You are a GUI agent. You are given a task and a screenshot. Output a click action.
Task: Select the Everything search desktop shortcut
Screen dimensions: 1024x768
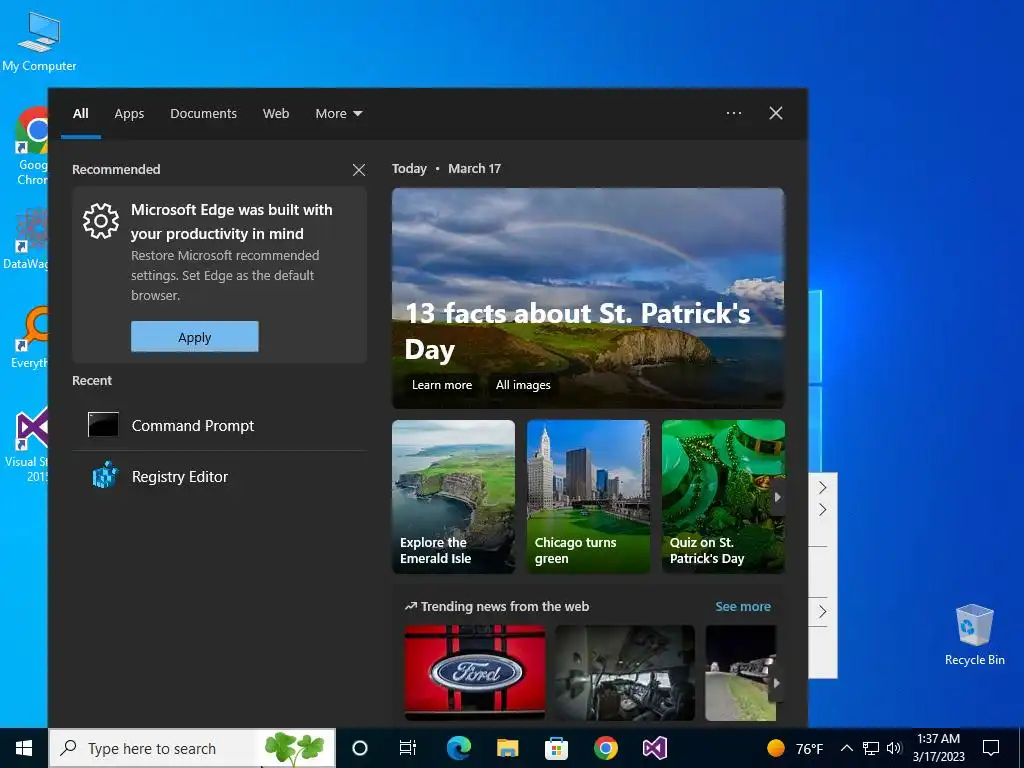[29, 338]
